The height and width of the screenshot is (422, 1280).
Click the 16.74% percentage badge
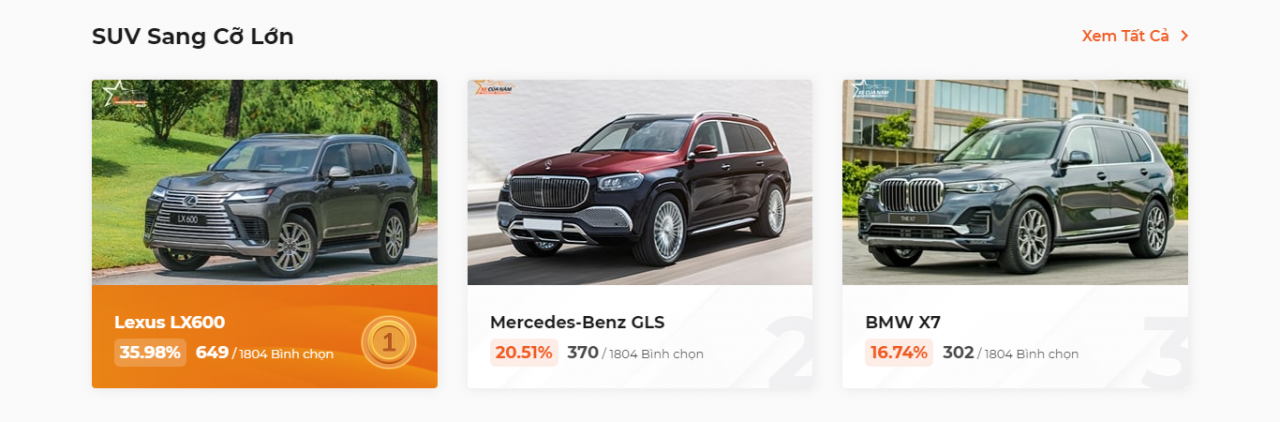(x=899, y=353)
